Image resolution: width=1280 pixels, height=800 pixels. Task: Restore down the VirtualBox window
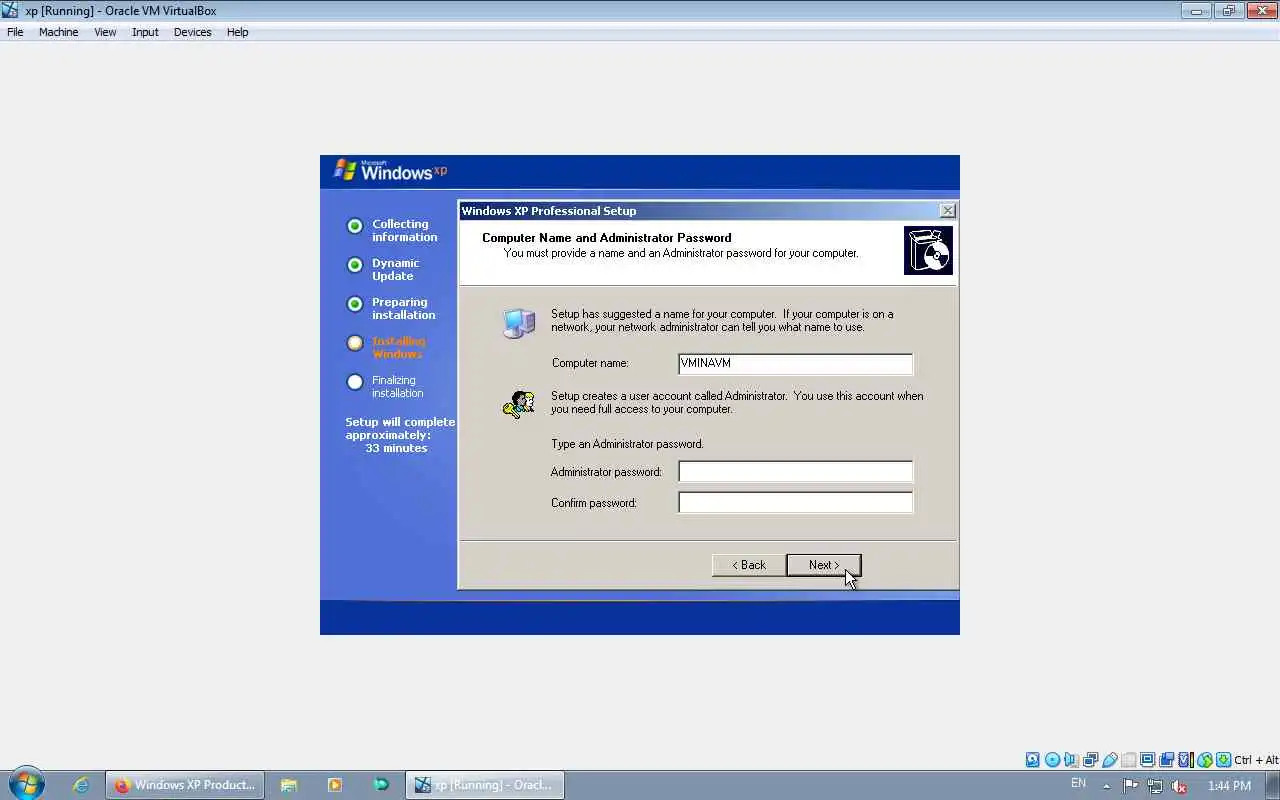tap(1229, 11)
